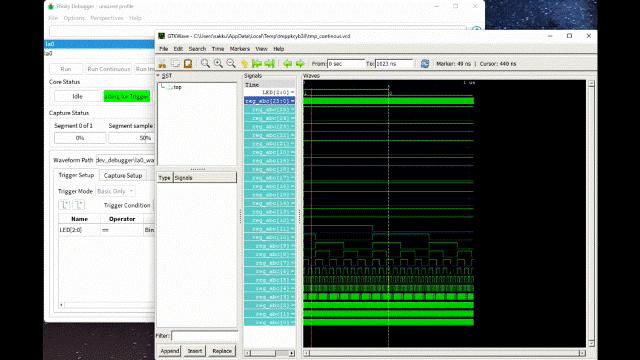
Task: Select the highlighted la0 row in Debugger
Action: click(x=100, y=44)
